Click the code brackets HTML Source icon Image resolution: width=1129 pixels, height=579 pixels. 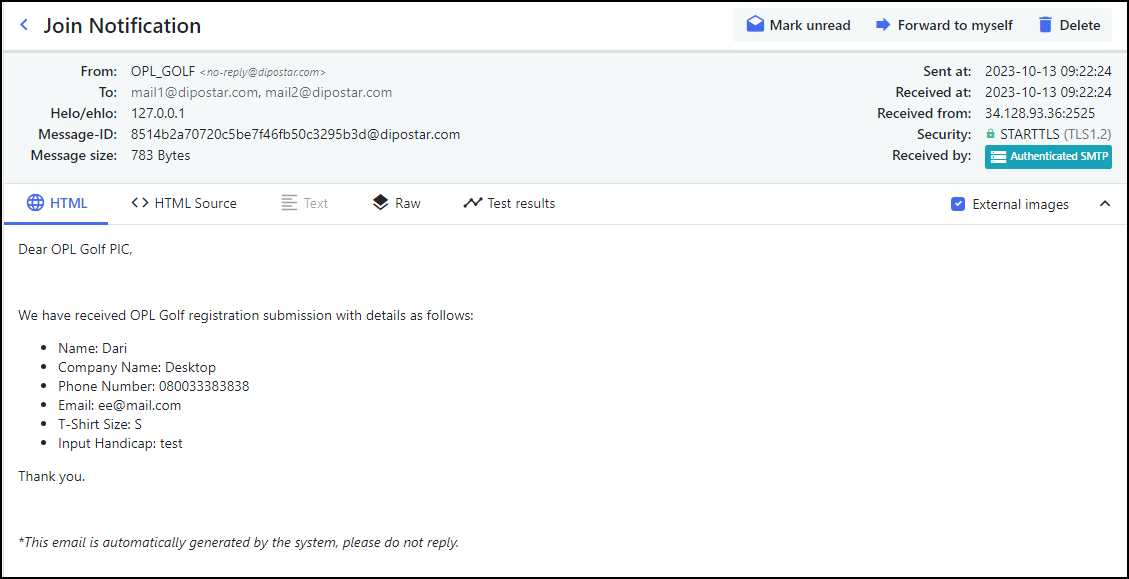140,203
